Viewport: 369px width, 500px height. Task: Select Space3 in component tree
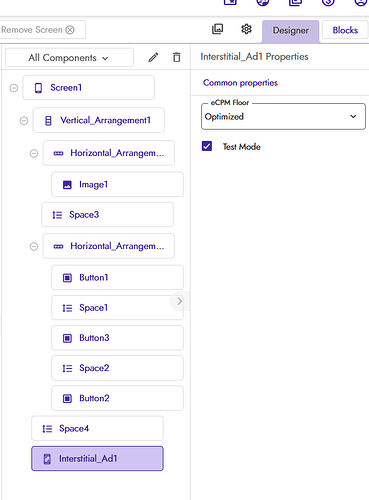(107, 215)
